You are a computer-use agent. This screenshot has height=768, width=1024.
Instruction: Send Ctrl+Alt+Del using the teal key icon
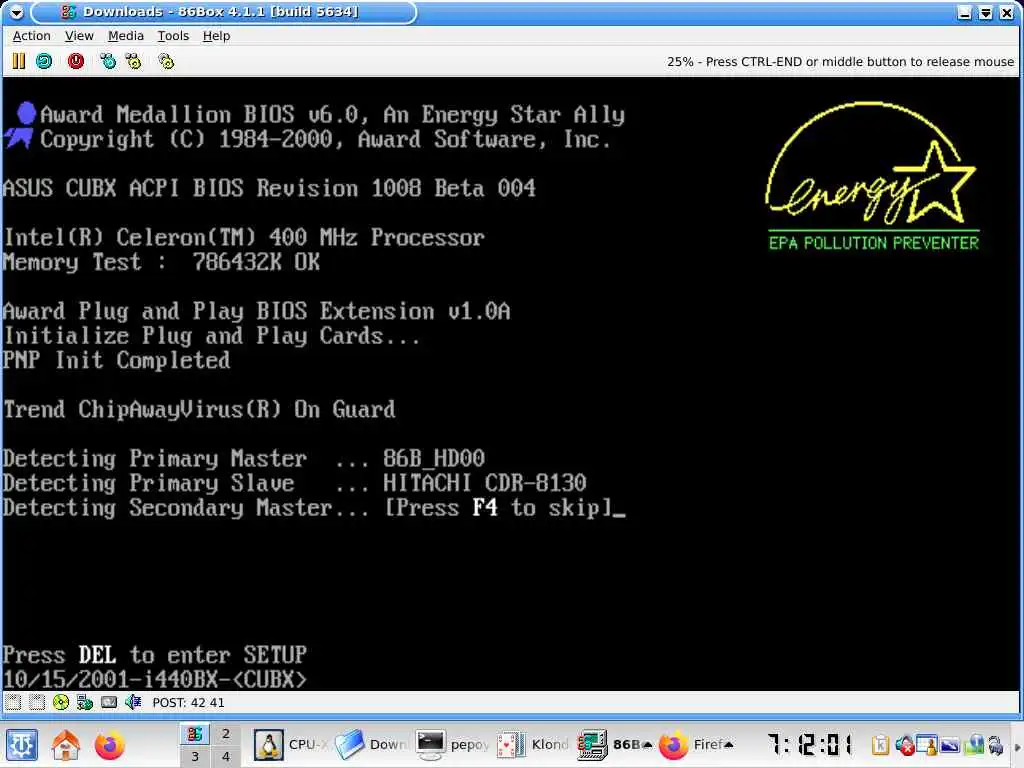tap(108, 61)
